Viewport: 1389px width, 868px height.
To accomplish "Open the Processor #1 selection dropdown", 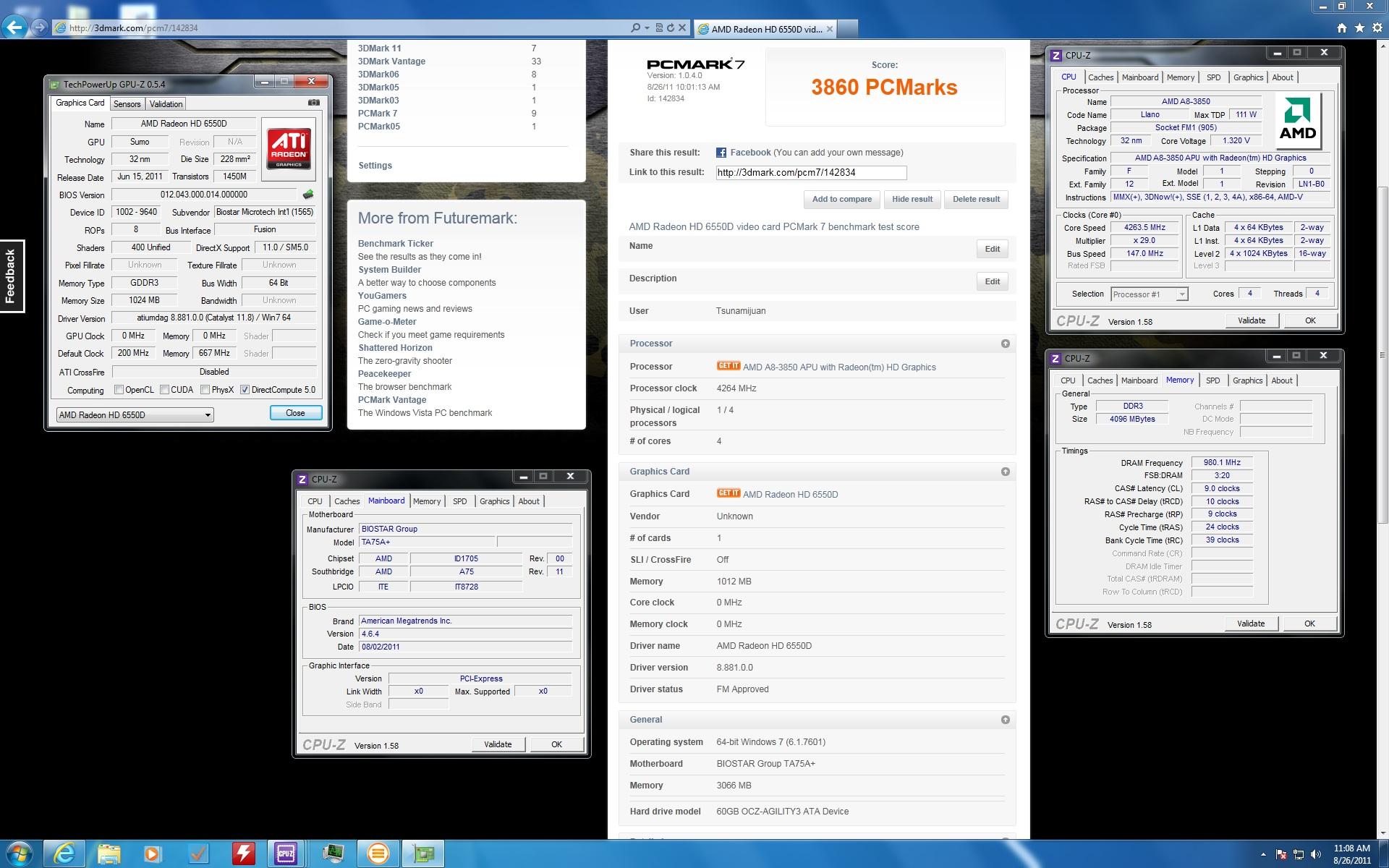I will point(1150,294).
